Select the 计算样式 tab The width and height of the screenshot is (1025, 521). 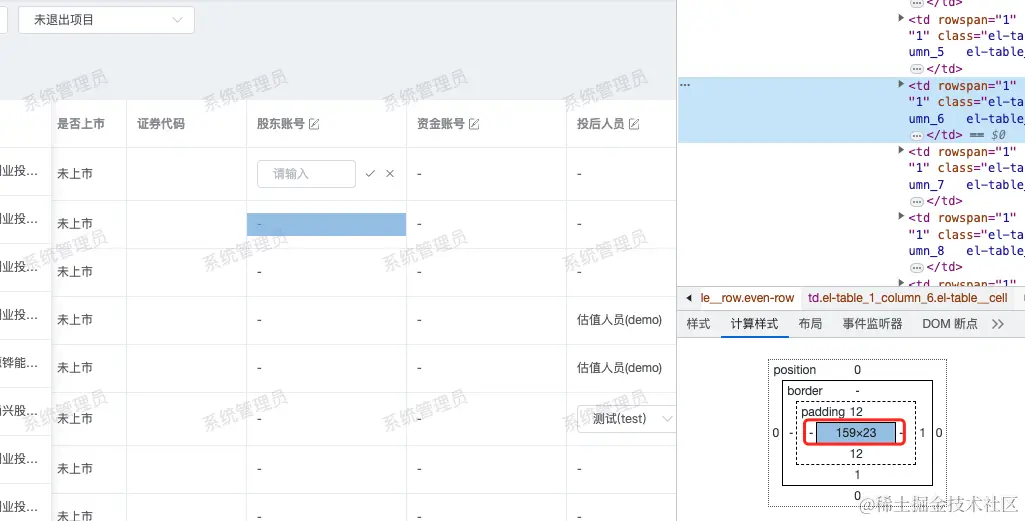click(x=754, y=324)
